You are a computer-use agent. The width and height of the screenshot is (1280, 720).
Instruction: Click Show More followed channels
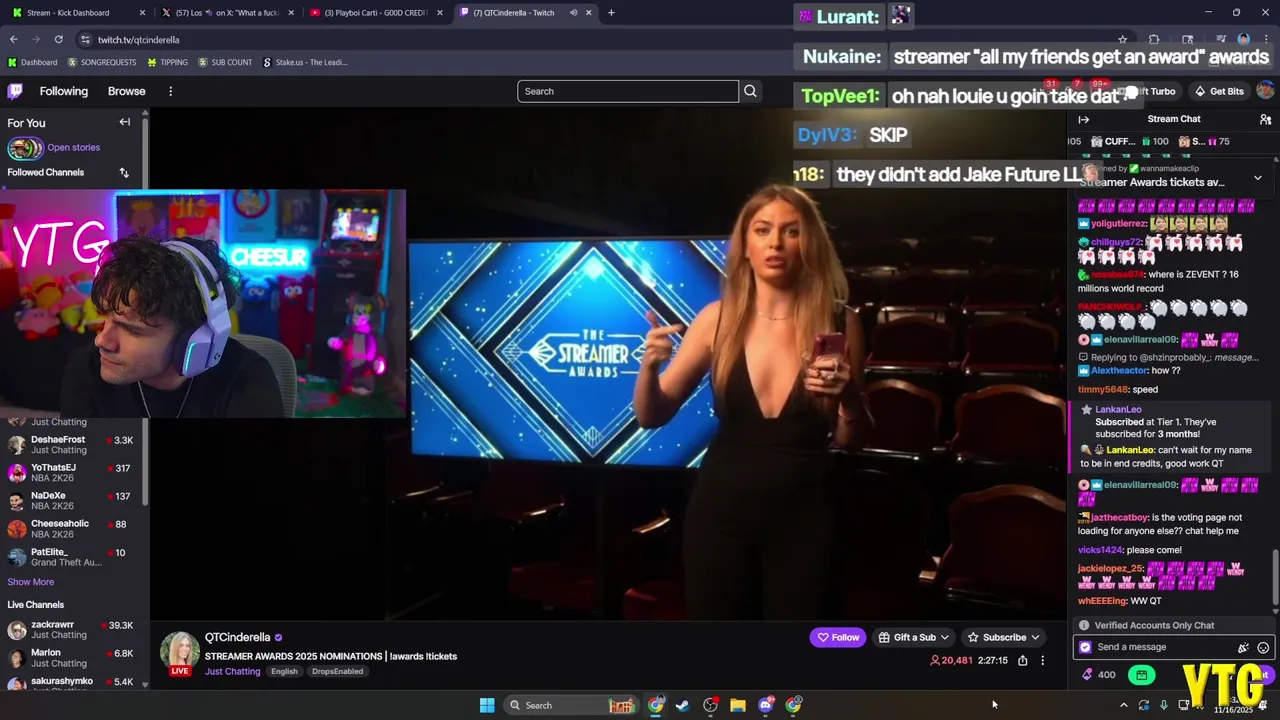click(31, 582)
